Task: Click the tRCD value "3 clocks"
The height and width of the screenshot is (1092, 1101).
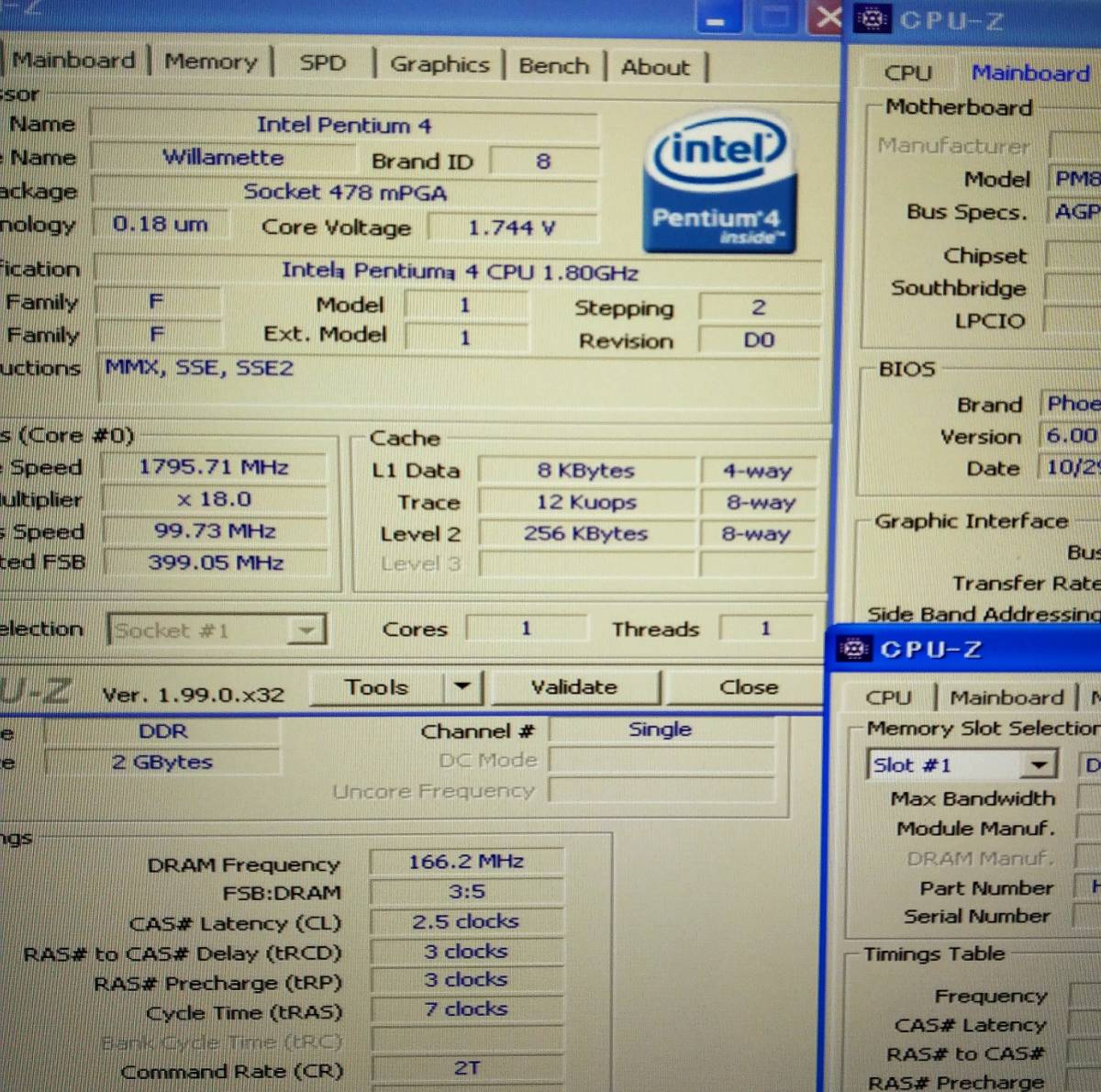Action: click(466, 952)
